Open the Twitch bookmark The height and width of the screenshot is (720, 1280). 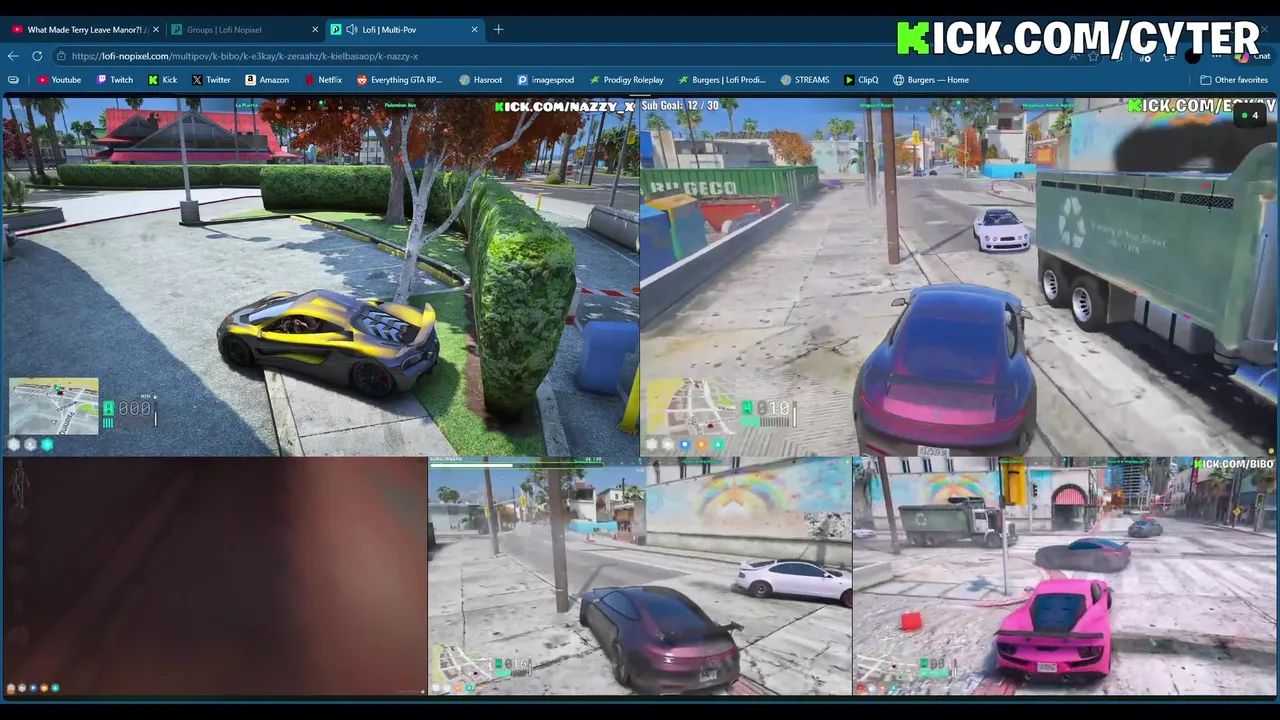(115, 80)
